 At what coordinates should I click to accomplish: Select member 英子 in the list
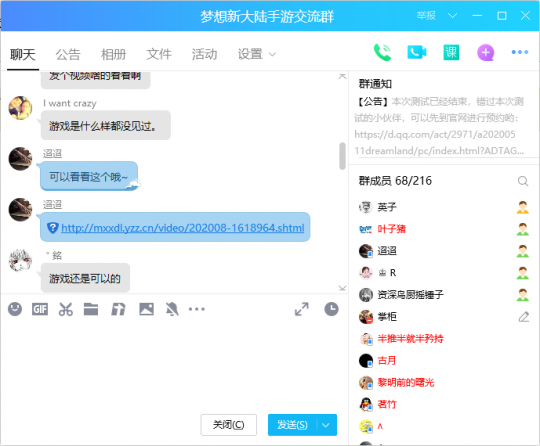pyautogui.click(x=444, y=207)
